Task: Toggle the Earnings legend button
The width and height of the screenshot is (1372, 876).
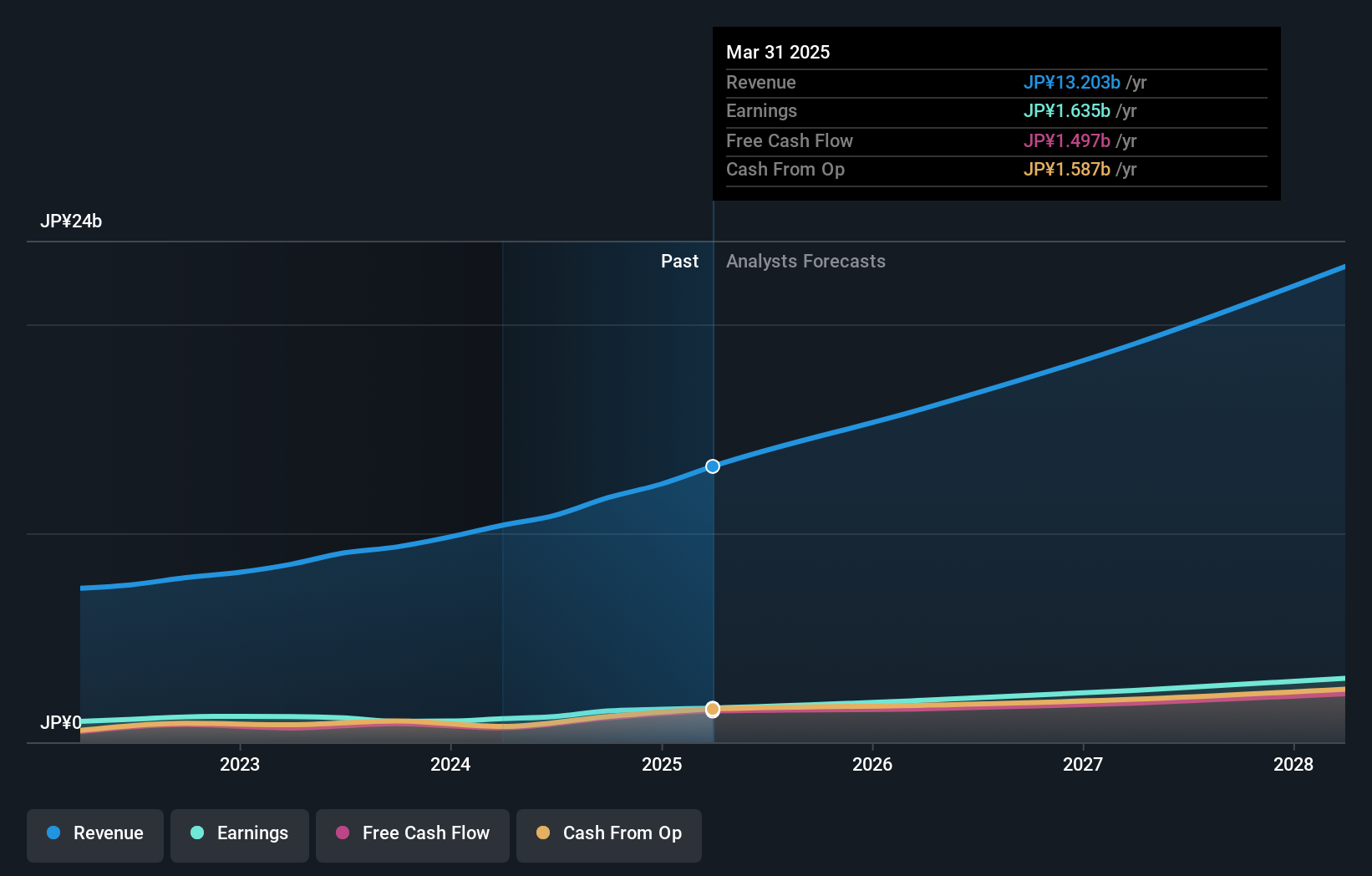Action: pos(240,835)
